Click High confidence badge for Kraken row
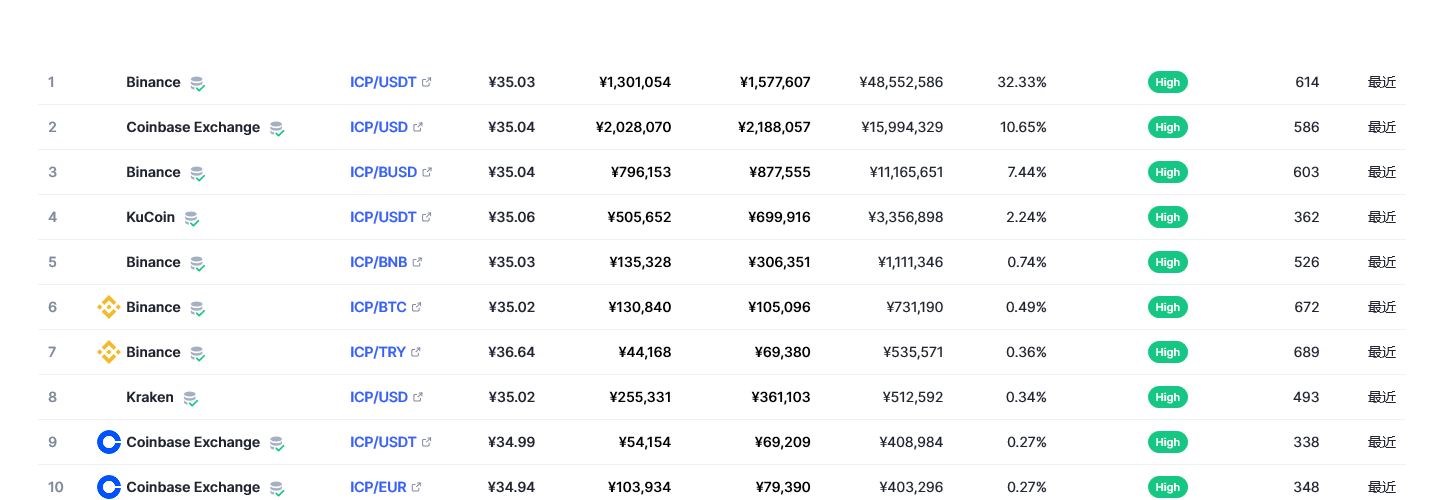The width and height of the screenshot is (1450, 500). (1167, 397)
